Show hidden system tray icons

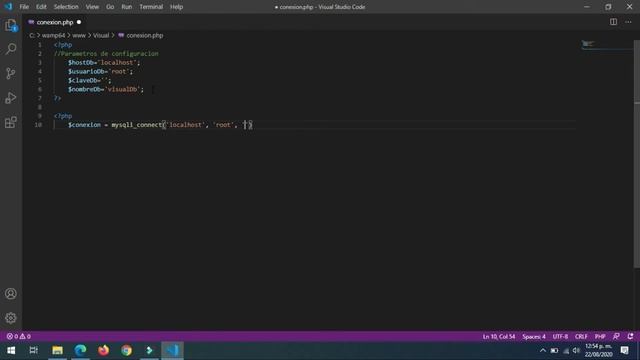pyautogui.click(x=542, y=351)
